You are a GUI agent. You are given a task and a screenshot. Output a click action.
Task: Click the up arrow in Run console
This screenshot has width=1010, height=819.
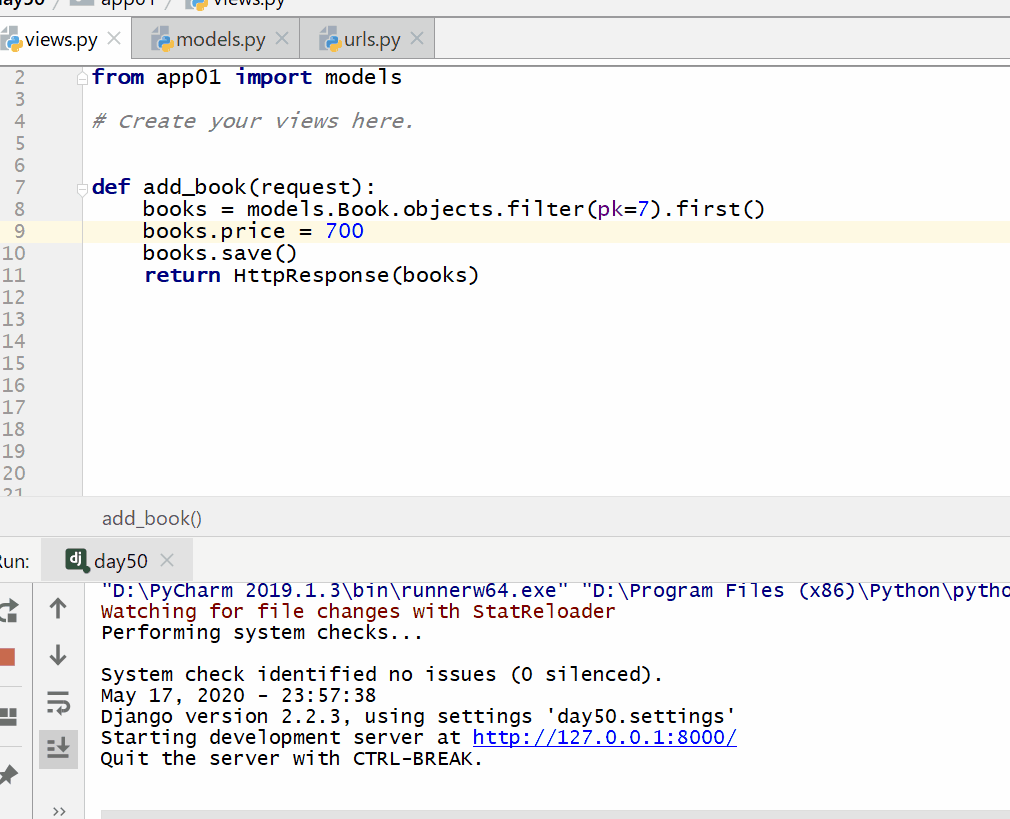point(58,608)
